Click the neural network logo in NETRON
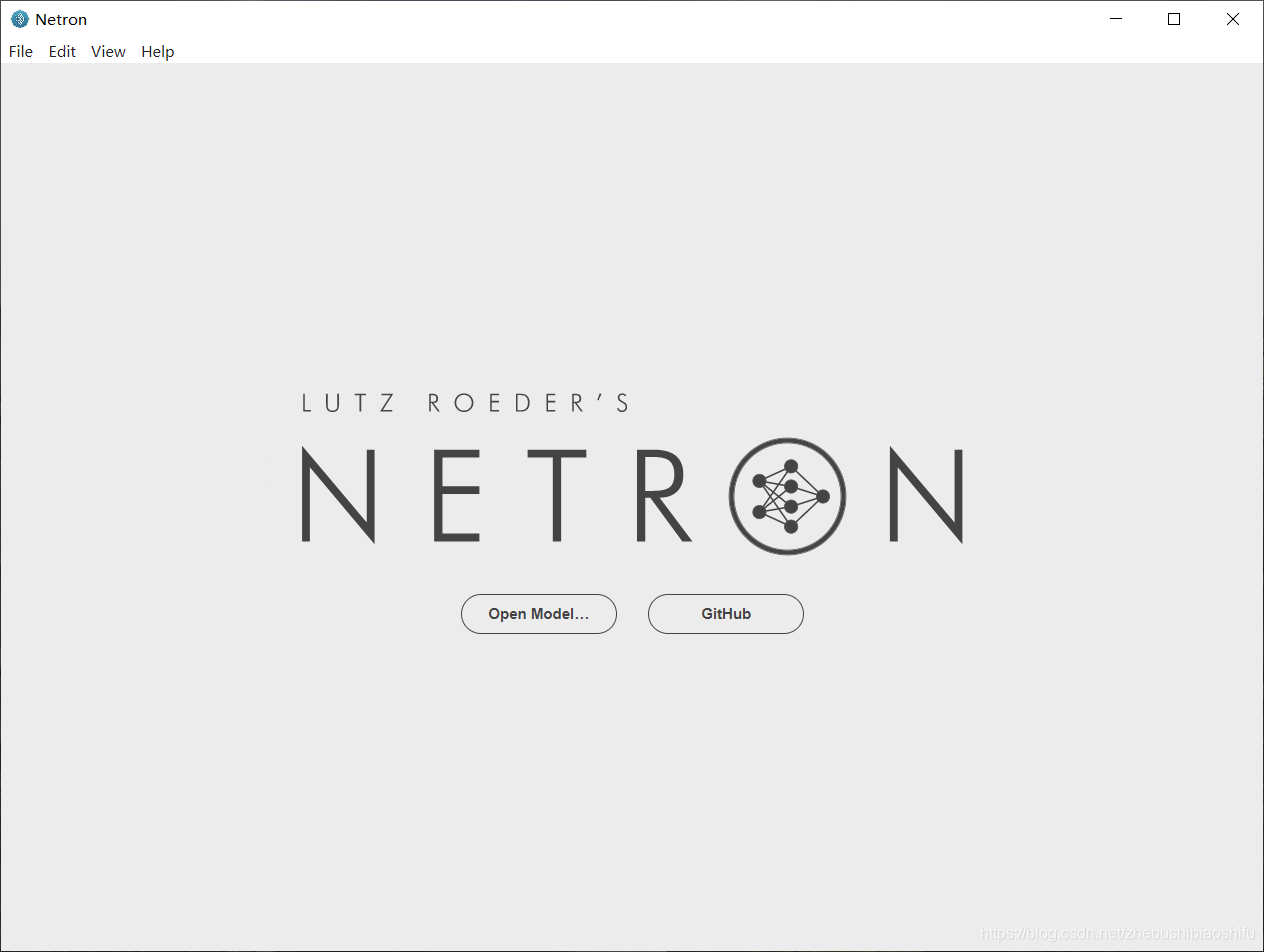This screenshot has width=1264, height=952. coord(788,496)
